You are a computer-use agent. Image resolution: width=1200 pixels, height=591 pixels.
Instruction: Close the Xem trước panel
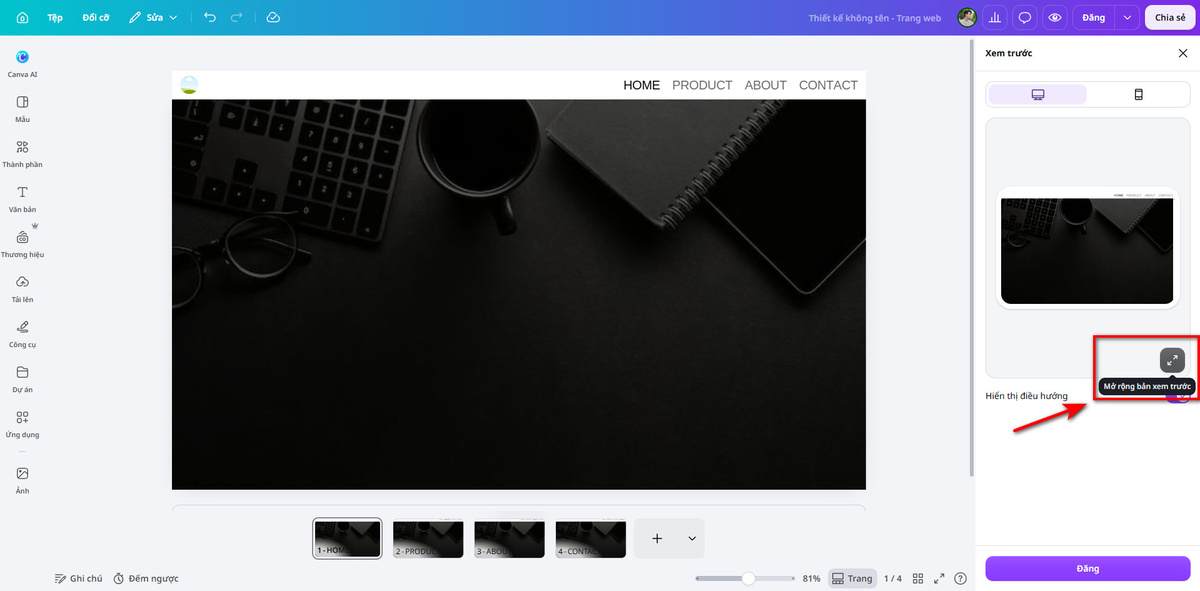pyautogui.click(x=1183, y=53)
